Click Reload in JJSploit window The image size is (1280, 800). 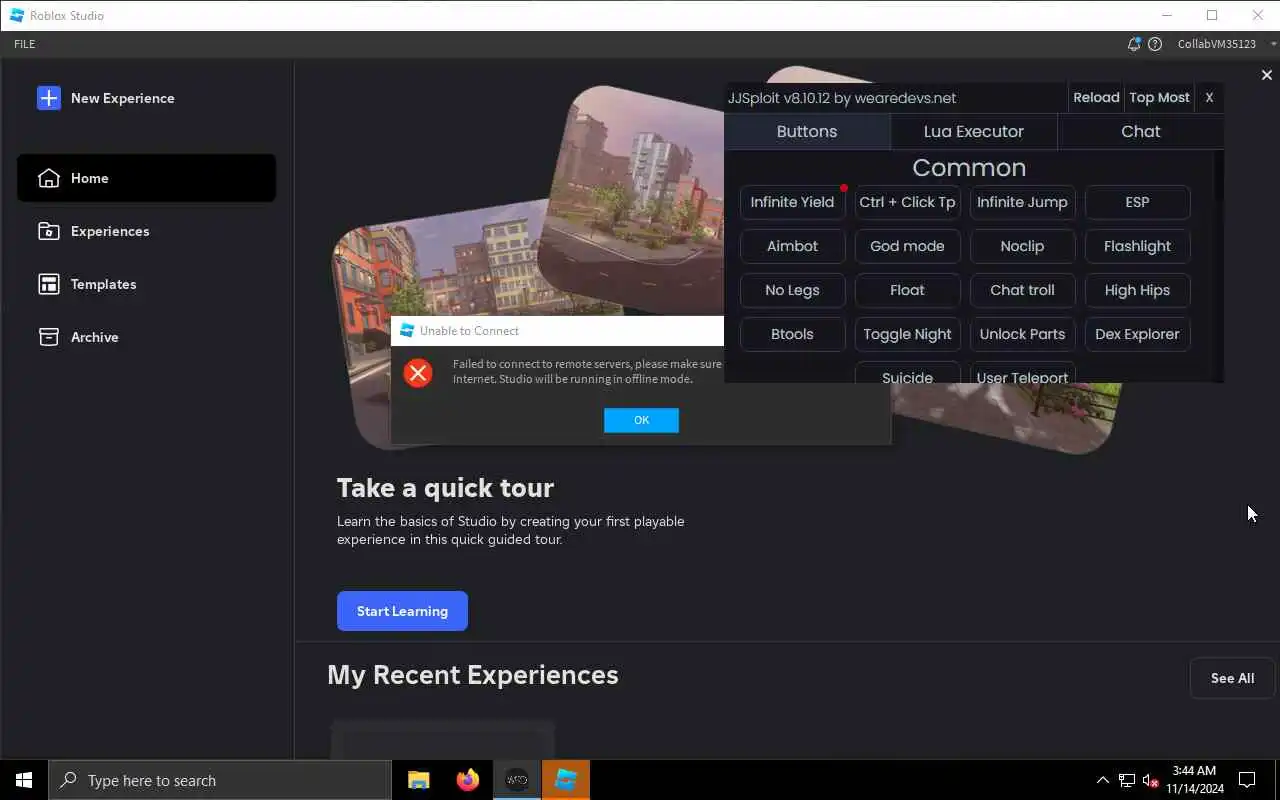point(1096,97)
